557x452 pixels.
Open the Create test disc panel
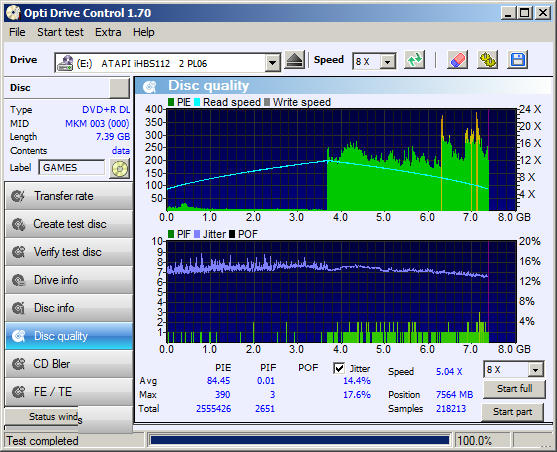tap(69, 224)
